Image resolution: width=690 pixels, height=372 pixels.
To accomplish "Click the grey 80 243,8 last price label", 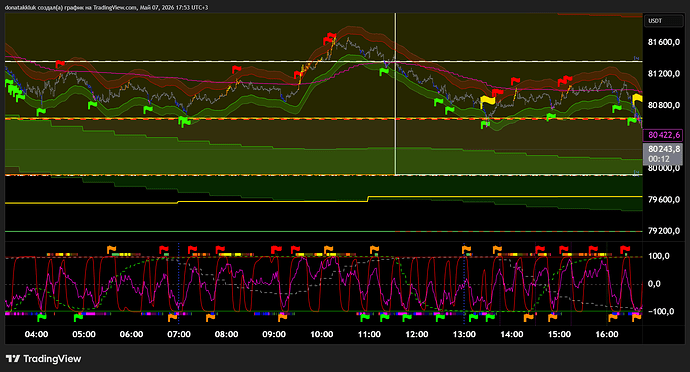I will coord(664,149).
